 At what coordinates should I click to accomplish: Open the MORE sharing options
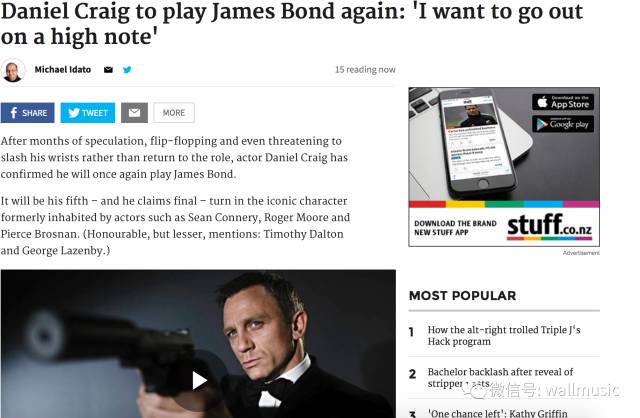(174, 113)
